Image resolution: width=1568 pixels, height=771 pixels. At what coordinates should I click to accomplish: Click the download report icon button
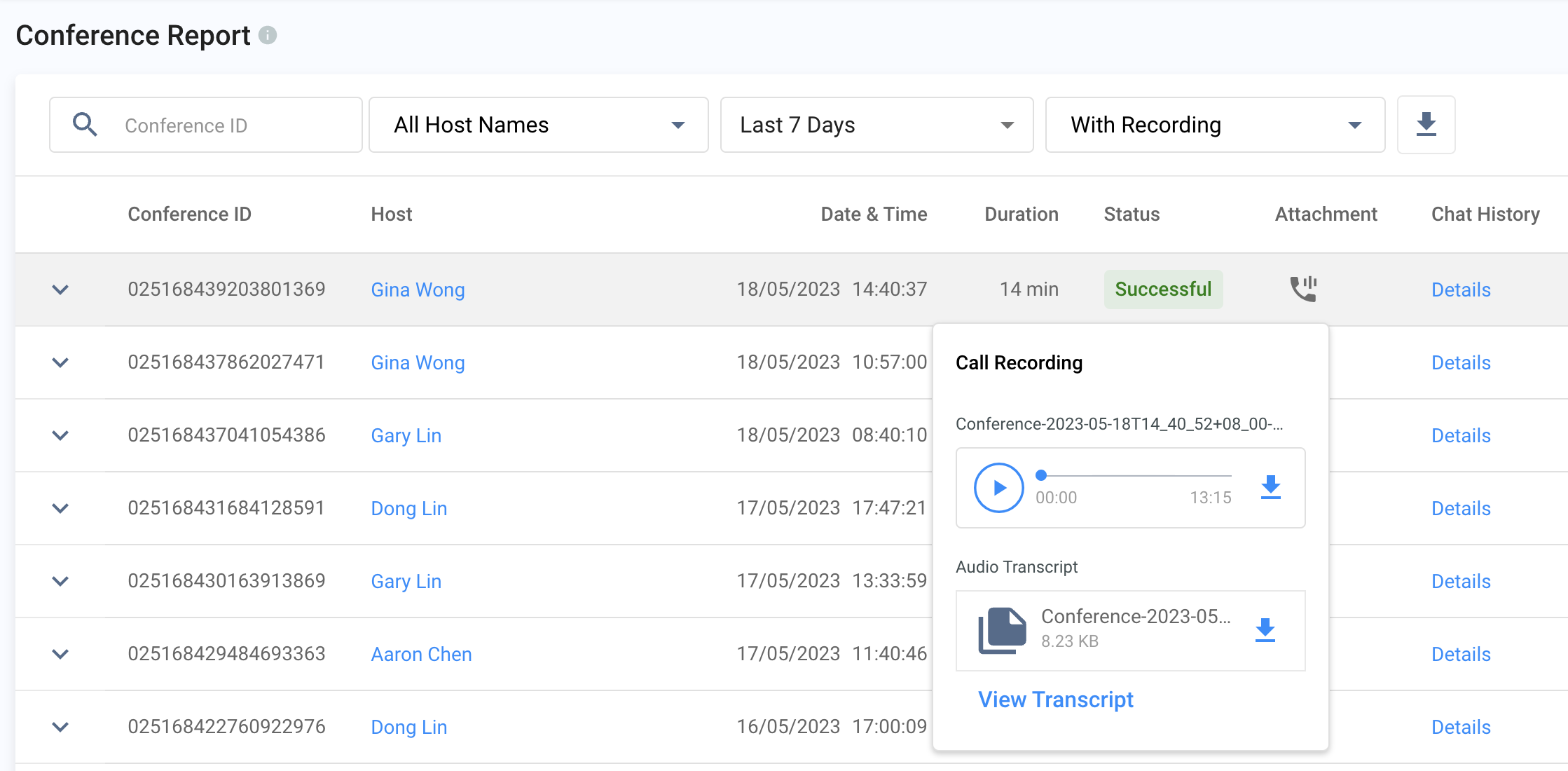click(1426, 125)
